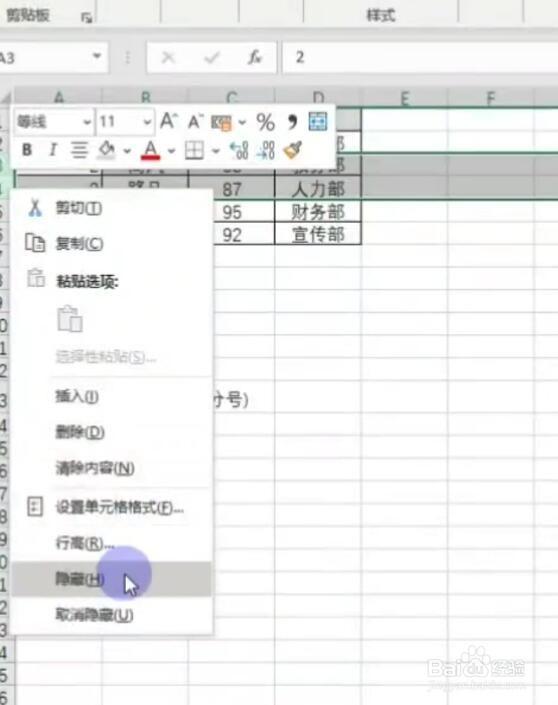Decrease decimal places icon

[266, 150]
